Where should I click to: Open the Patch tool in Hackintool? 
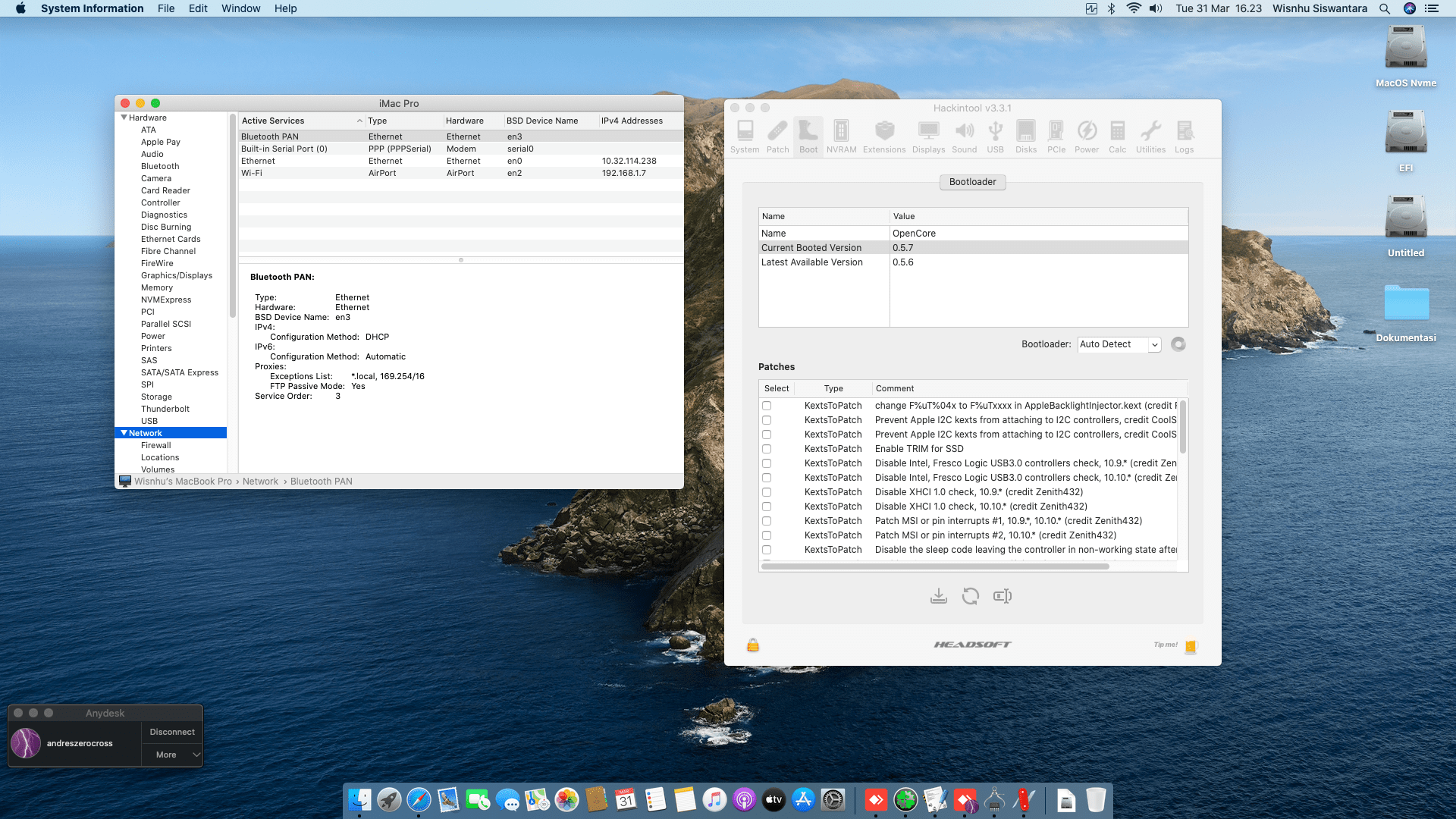(777, 137)
